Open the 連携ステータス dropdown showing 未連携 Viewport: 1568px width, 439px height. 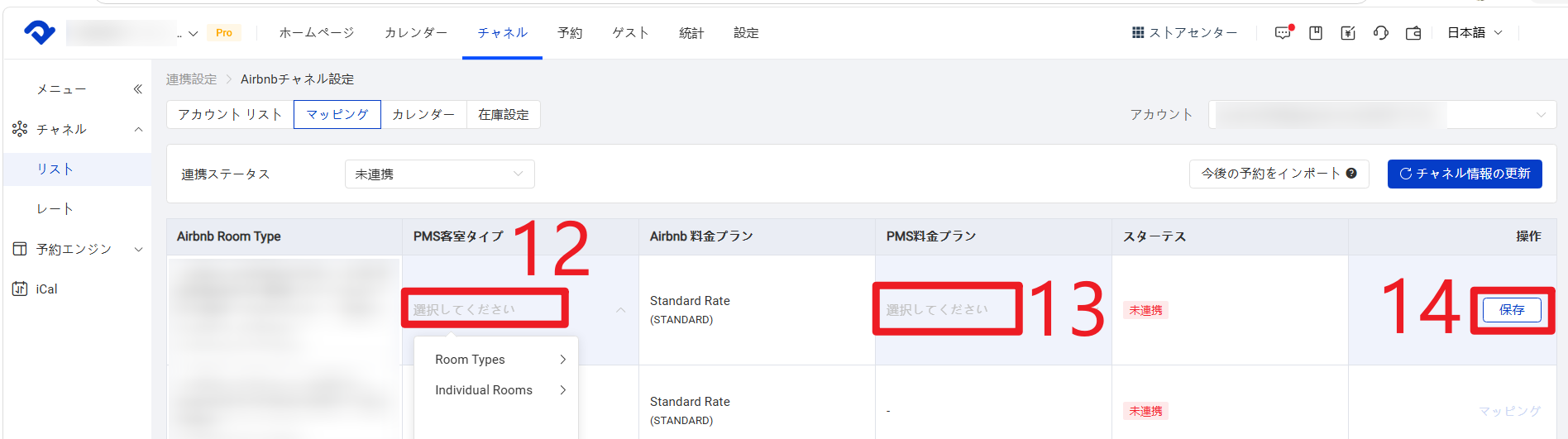pyautogui.click(x=439, y=174)
